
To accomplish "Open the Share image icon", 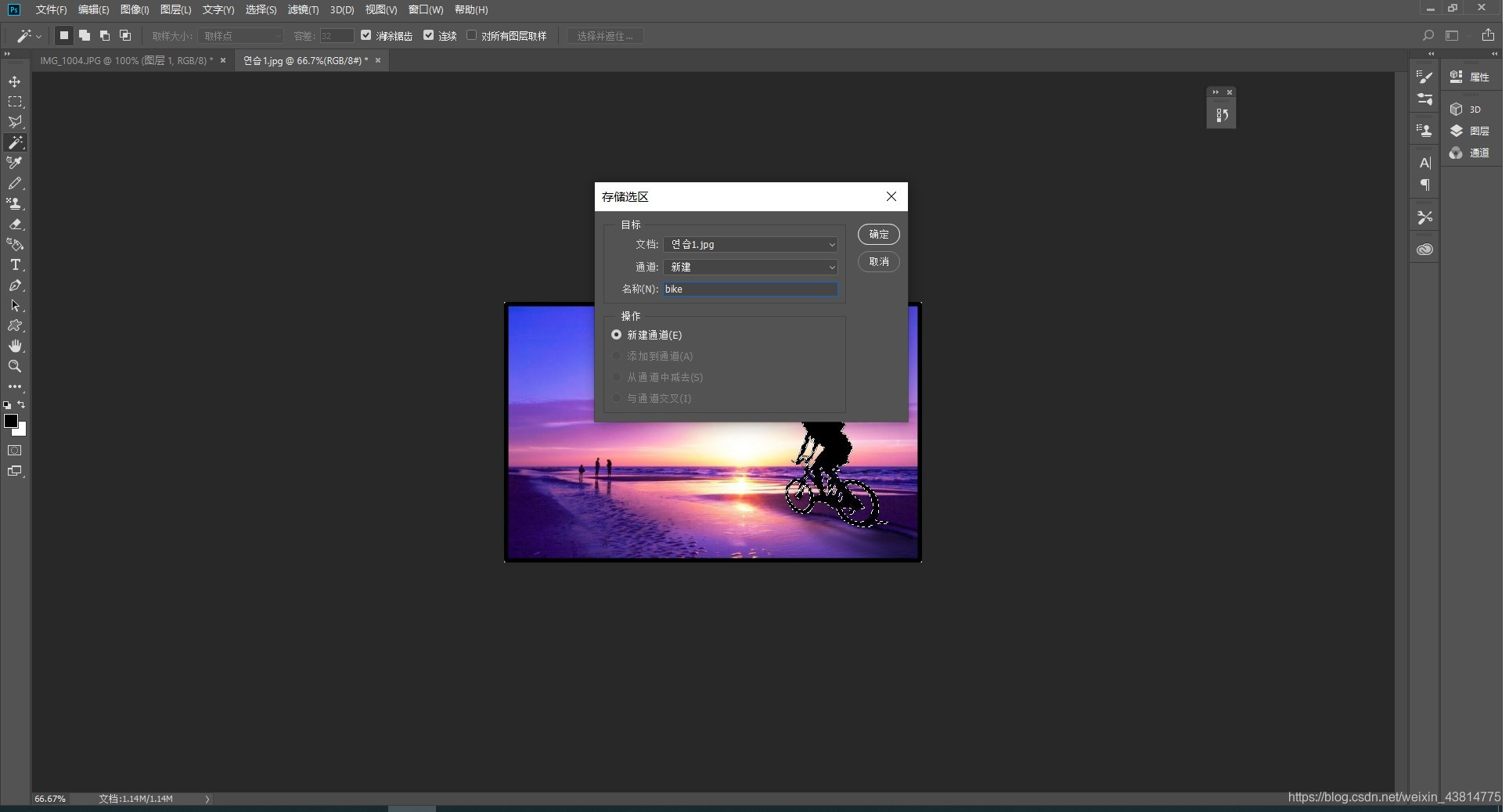I will tap(1488, 35).
